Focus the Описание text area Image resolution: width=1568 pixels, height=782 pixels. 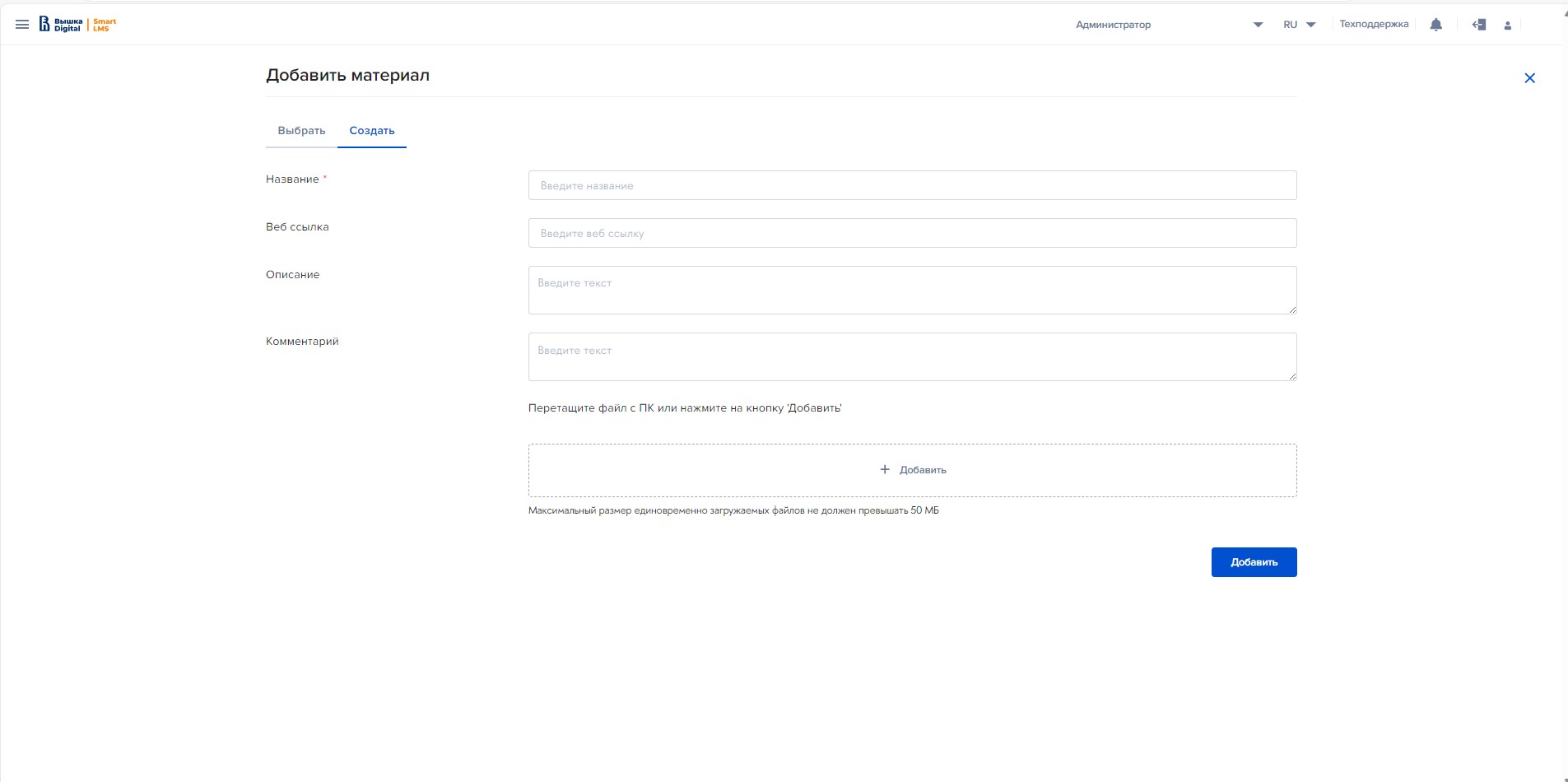912,290
